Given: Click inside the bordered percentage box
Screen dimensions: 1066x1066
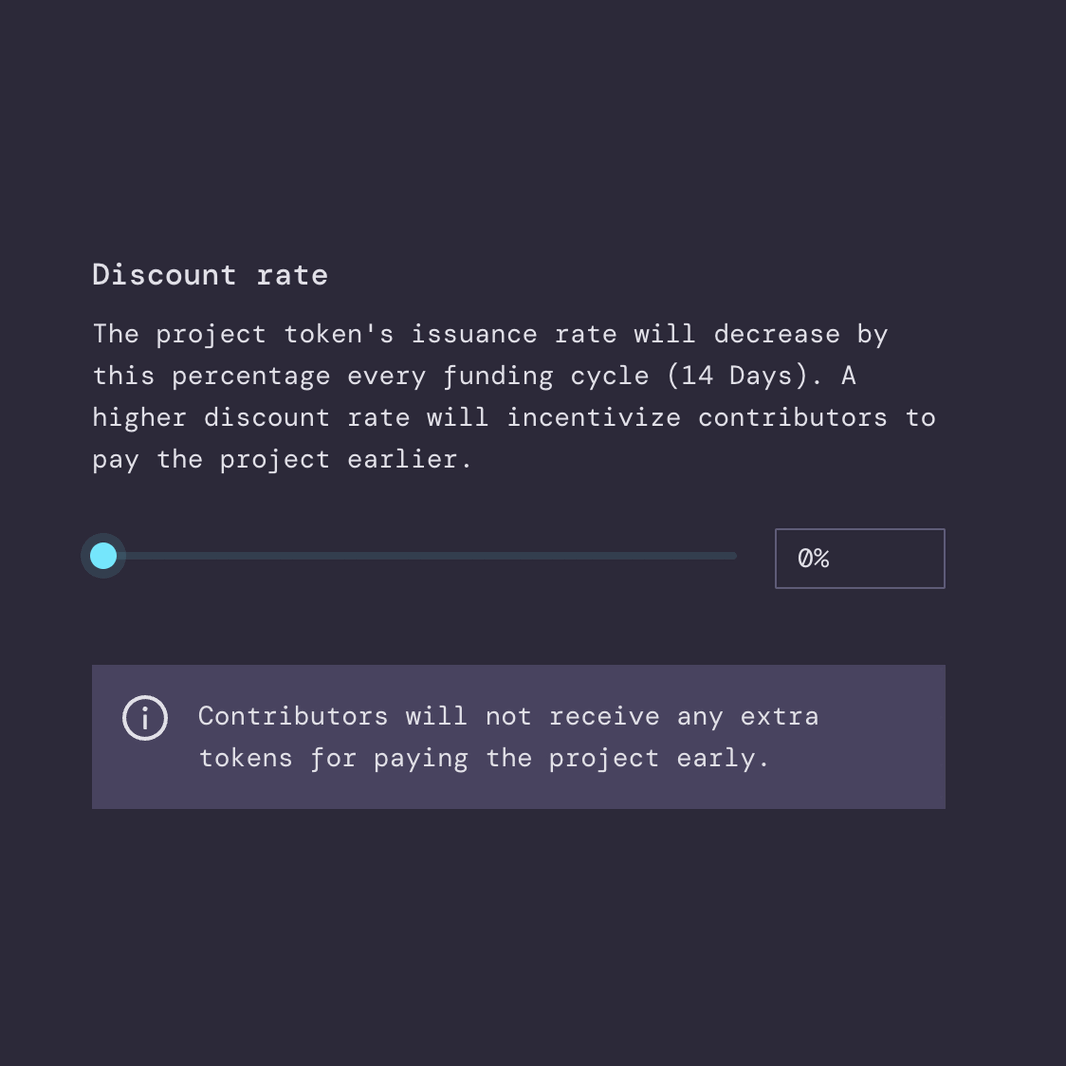Looking at the screenshot, I should [x=859, y=558].
